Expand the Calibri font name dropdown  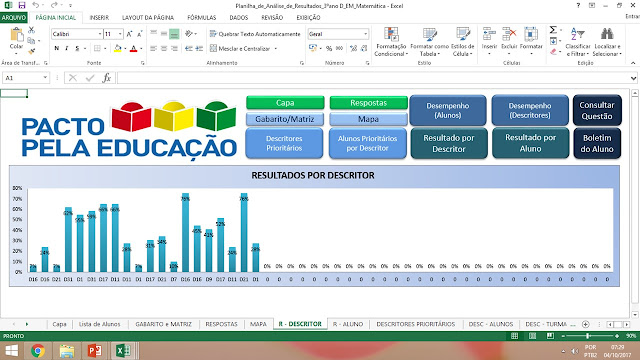[x=100, y=34]
